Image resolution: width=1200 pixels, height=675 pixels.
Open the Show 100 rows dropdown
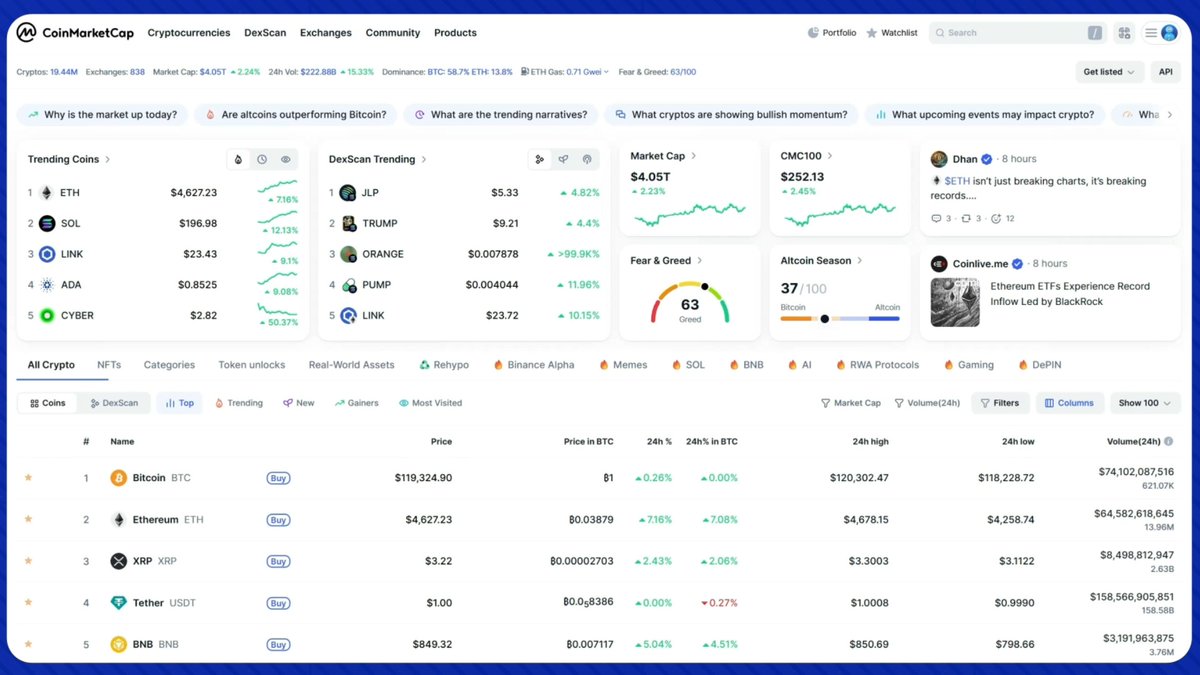pyautogui.click(x=1145, y=403)
